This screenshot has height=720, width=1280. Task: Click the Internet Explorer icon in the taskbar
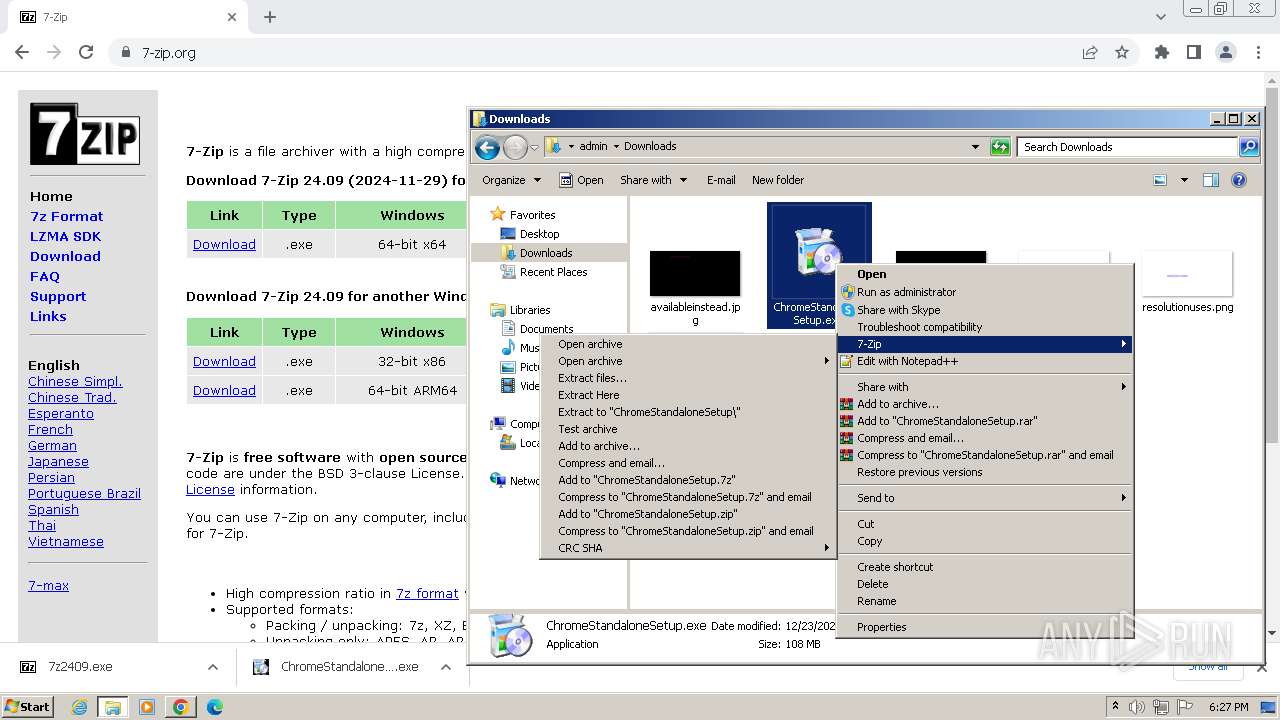(x=79, y=707)
